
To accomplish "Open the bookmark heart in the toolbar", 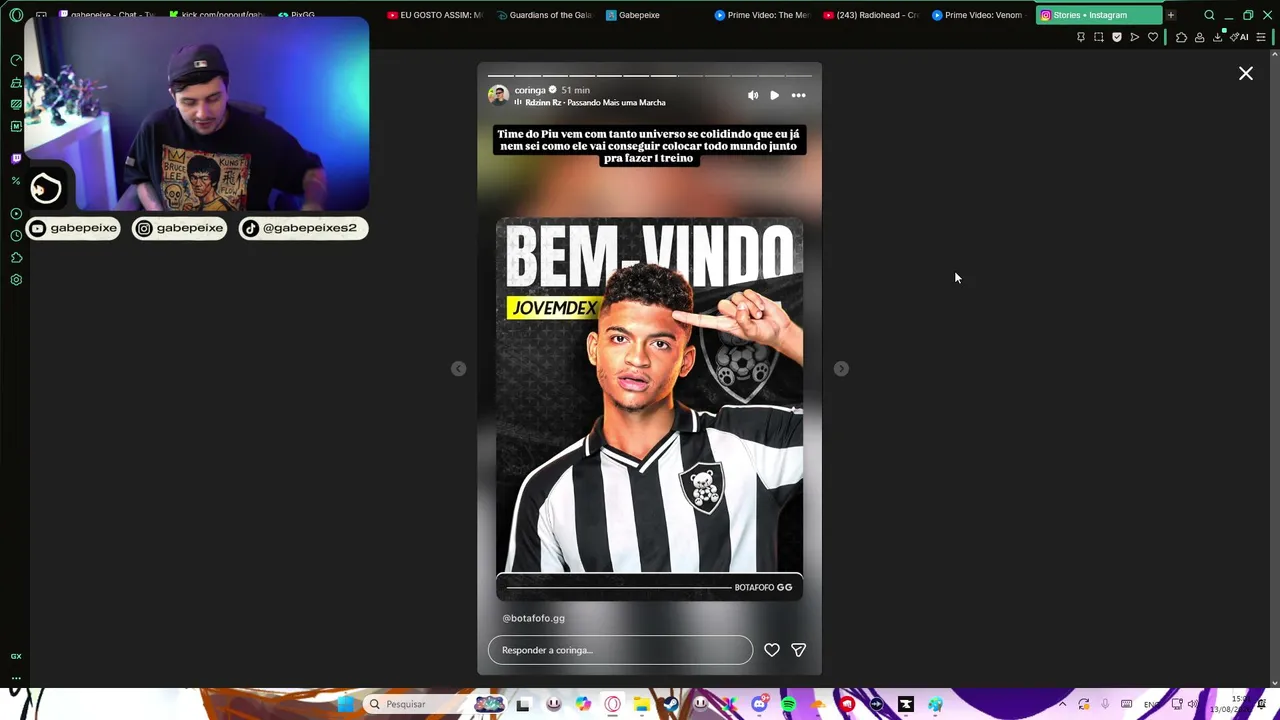I will tap(1153, 37).
